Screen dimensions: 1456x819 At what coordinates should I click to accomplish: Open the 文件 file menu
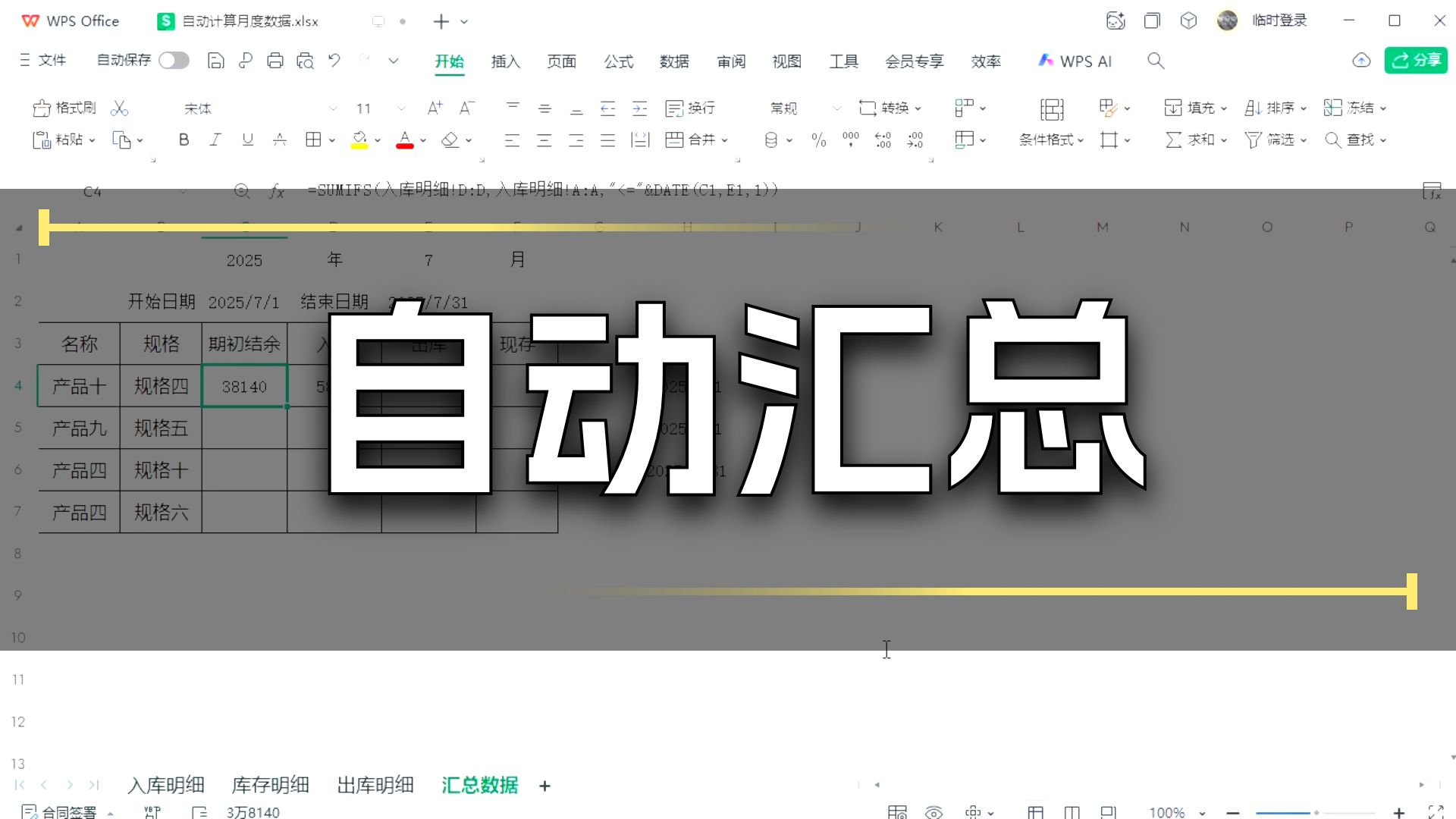click(43, 60)
